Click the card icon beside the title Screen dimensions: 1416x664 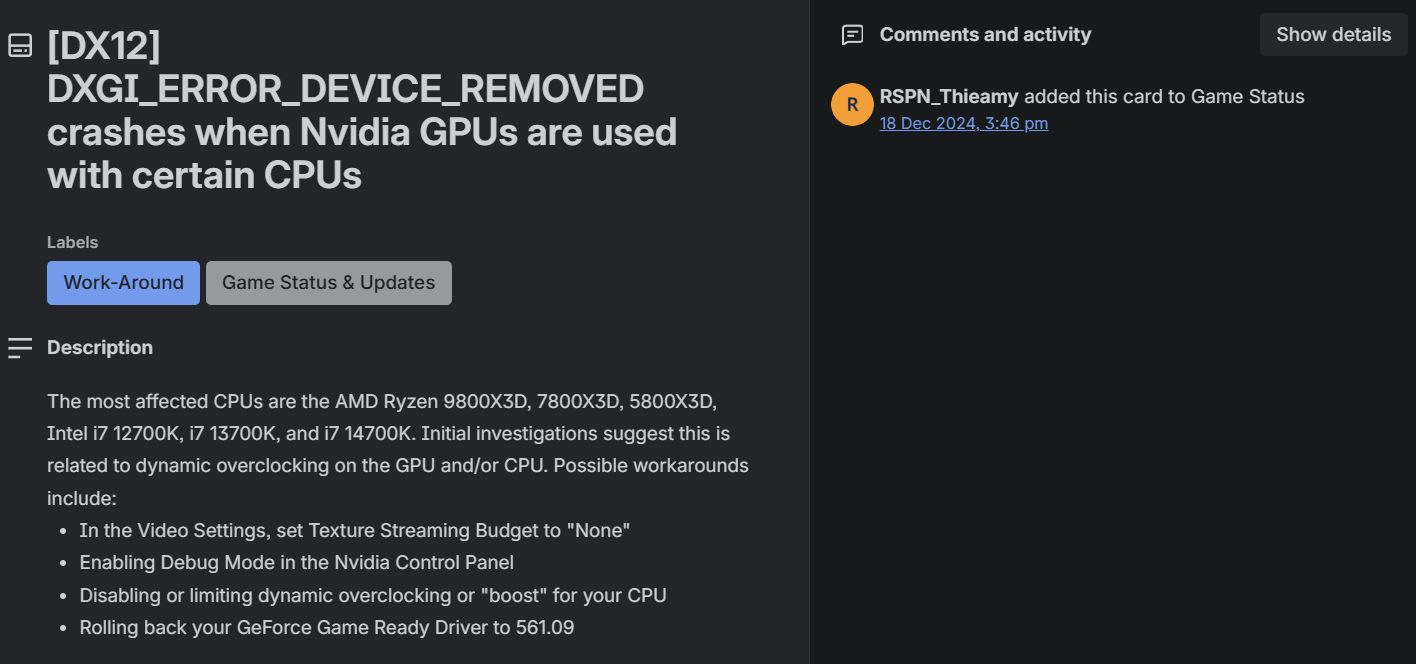pos(20,45)
